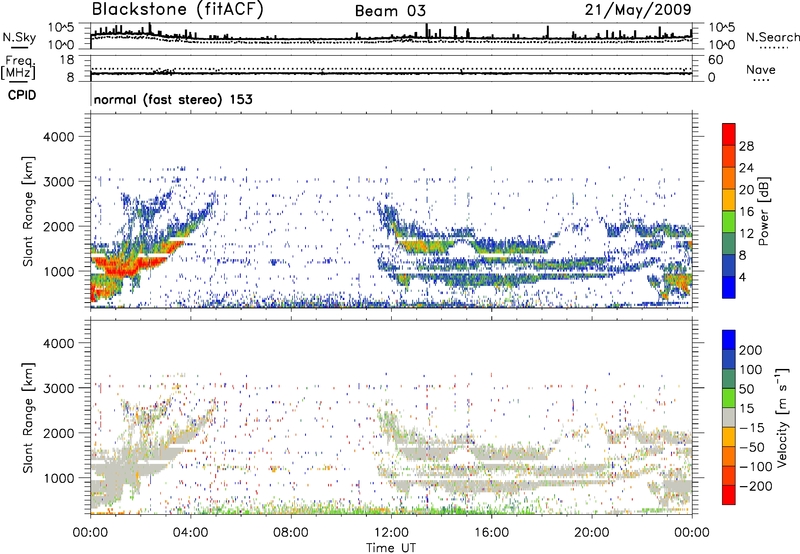Click the 'Beam 03' label

coord(390,11)
